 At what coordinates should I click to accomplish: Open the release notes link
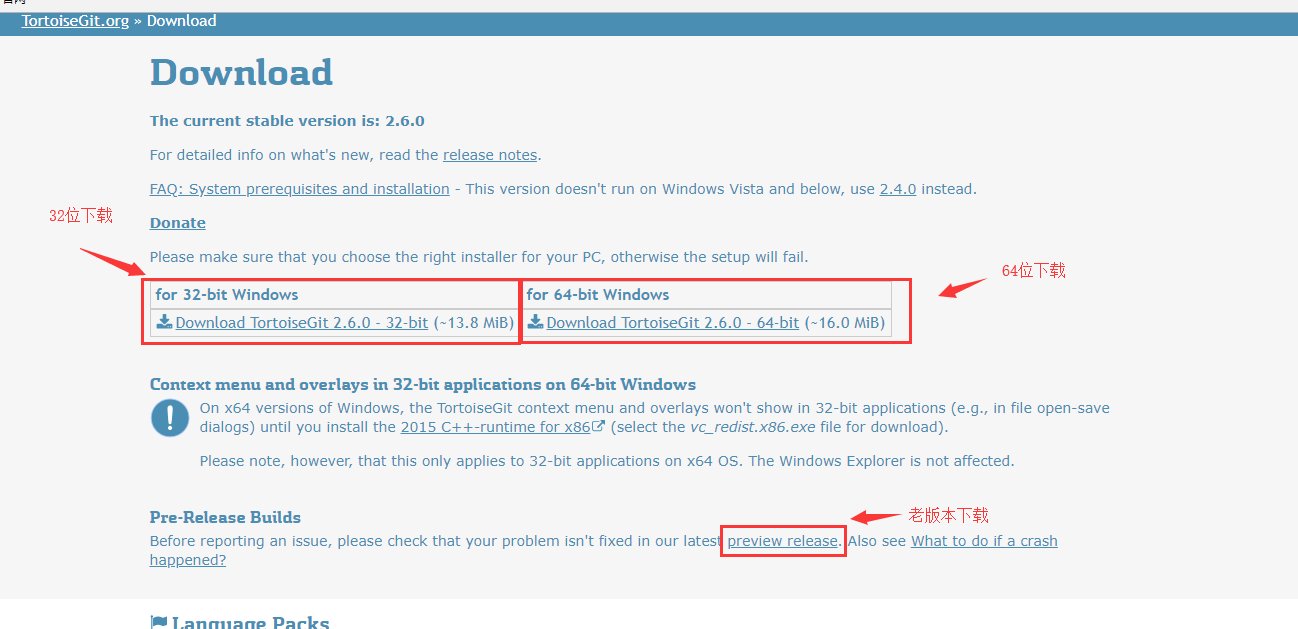pyautogui.click(x=490, y=155)
